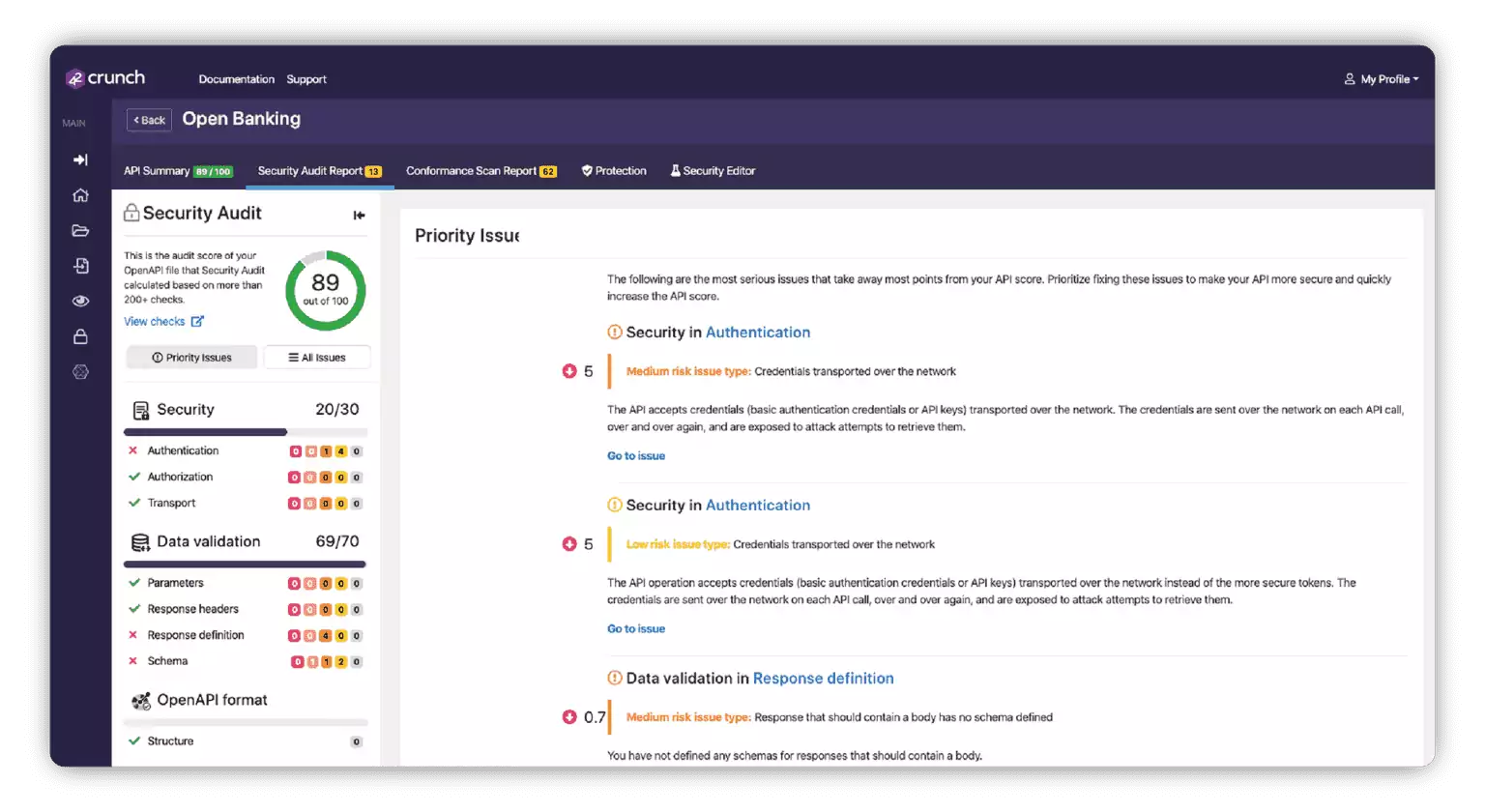Open the Protection tab

click(614, 171)
